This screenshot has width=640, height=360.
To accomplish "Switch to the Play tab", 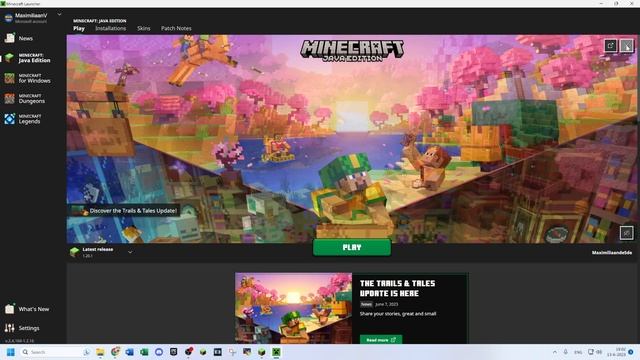I will pyautogui.click(x=79, y=28).
